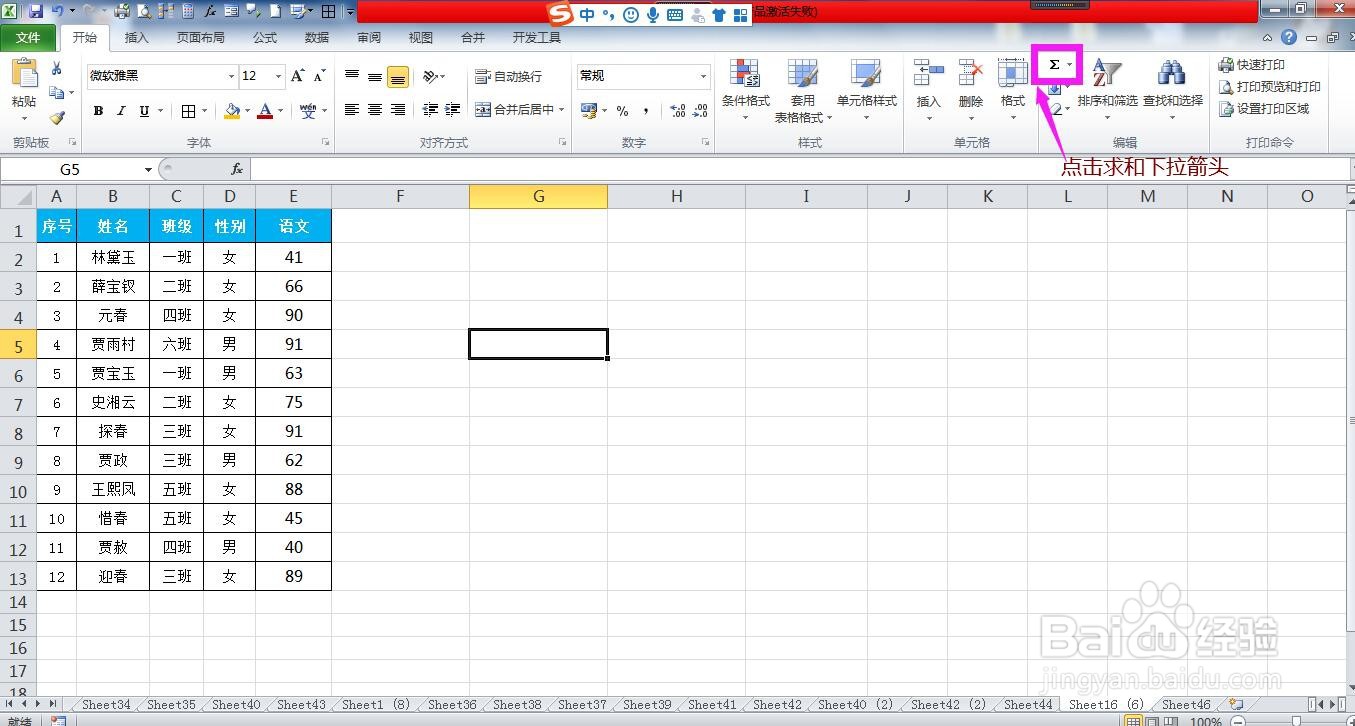Expand the number format 常规 dropdown
The width and height of the screenshot is (1355, 726).
click(703, 76)
